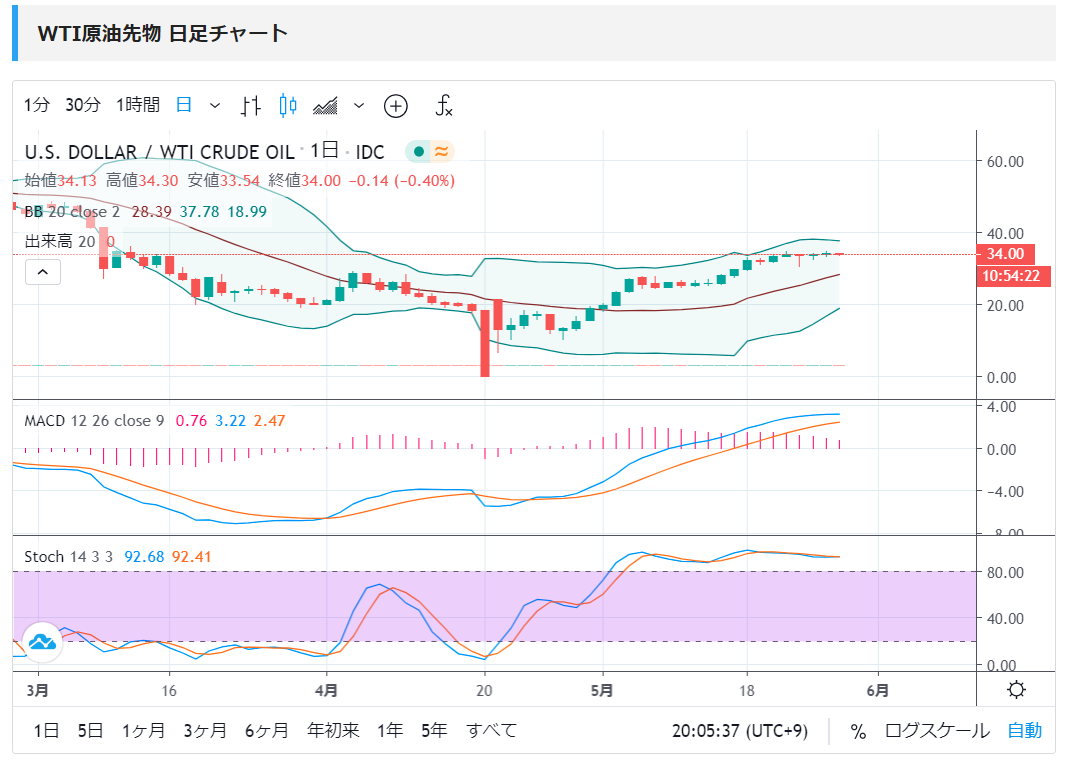Set range to 3ヶ月
The height and width of the screenshot is (760, 1076).
coord(204,731)
